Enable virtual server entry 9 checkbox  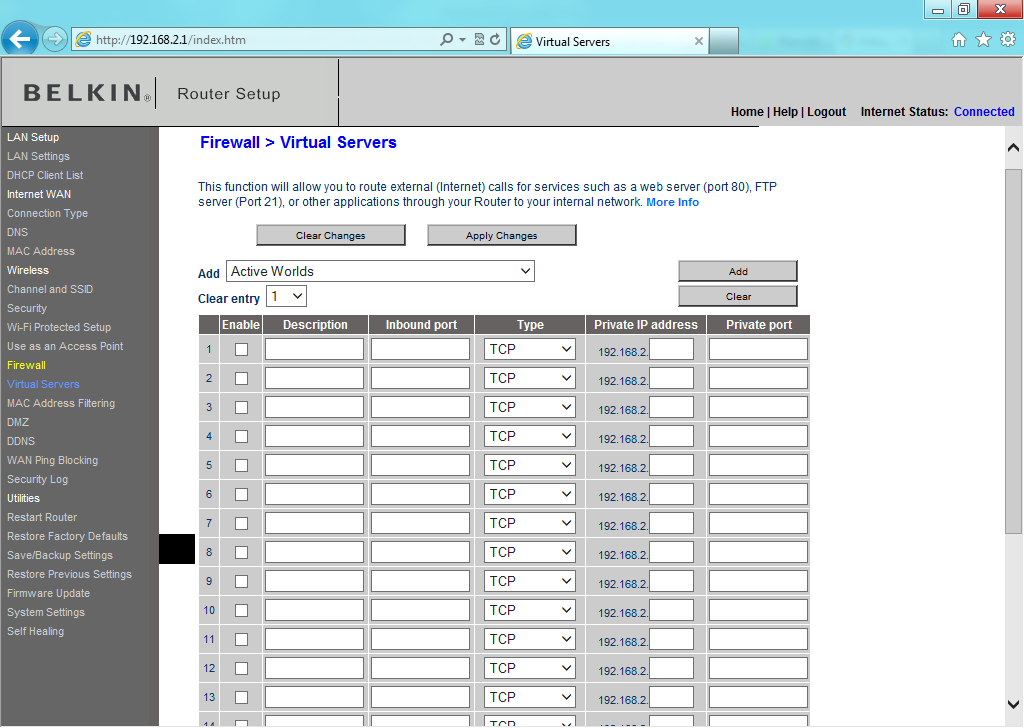tap(242, 581)
